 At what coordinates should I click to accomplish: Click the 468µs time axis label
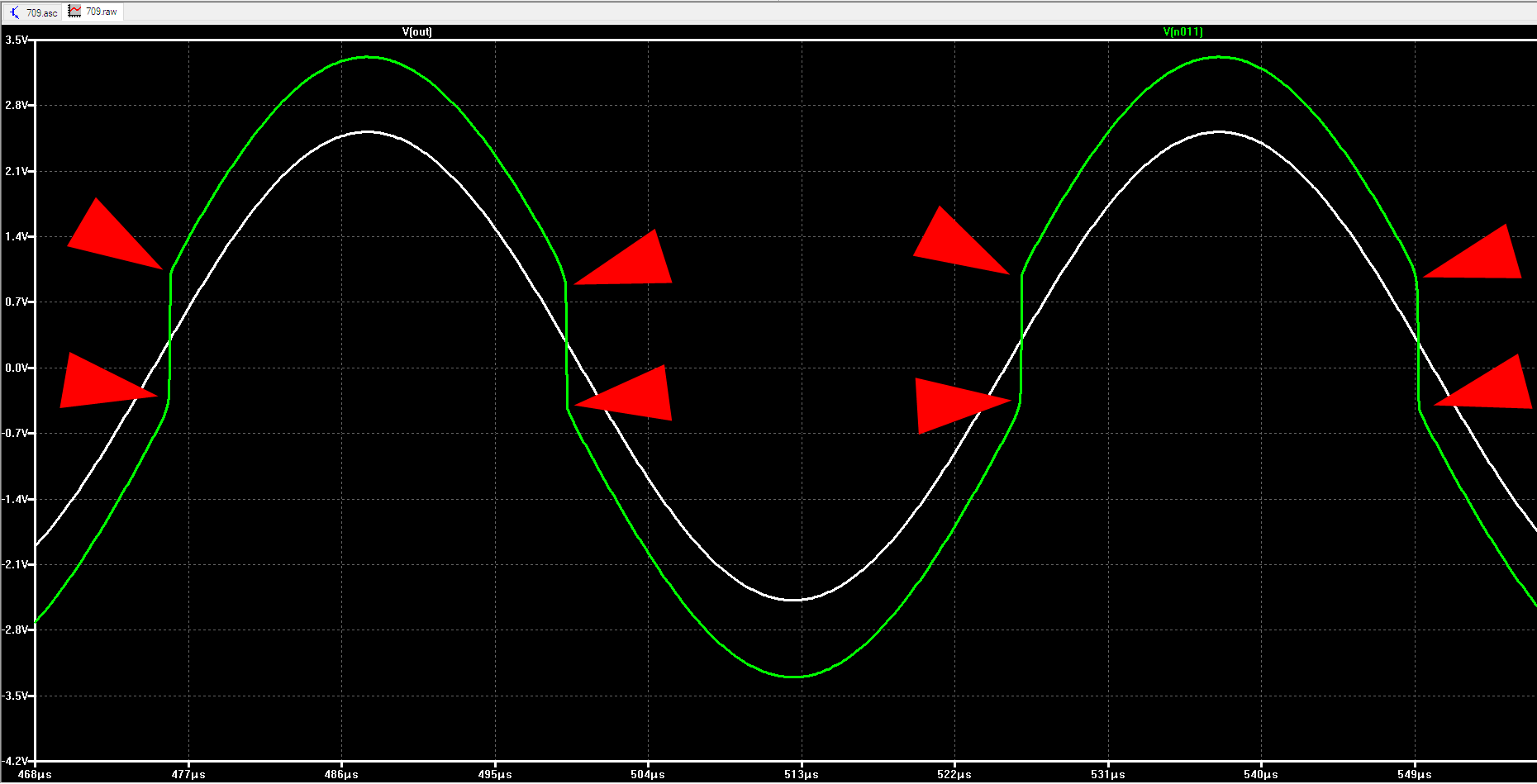click(x=36, y=775)
